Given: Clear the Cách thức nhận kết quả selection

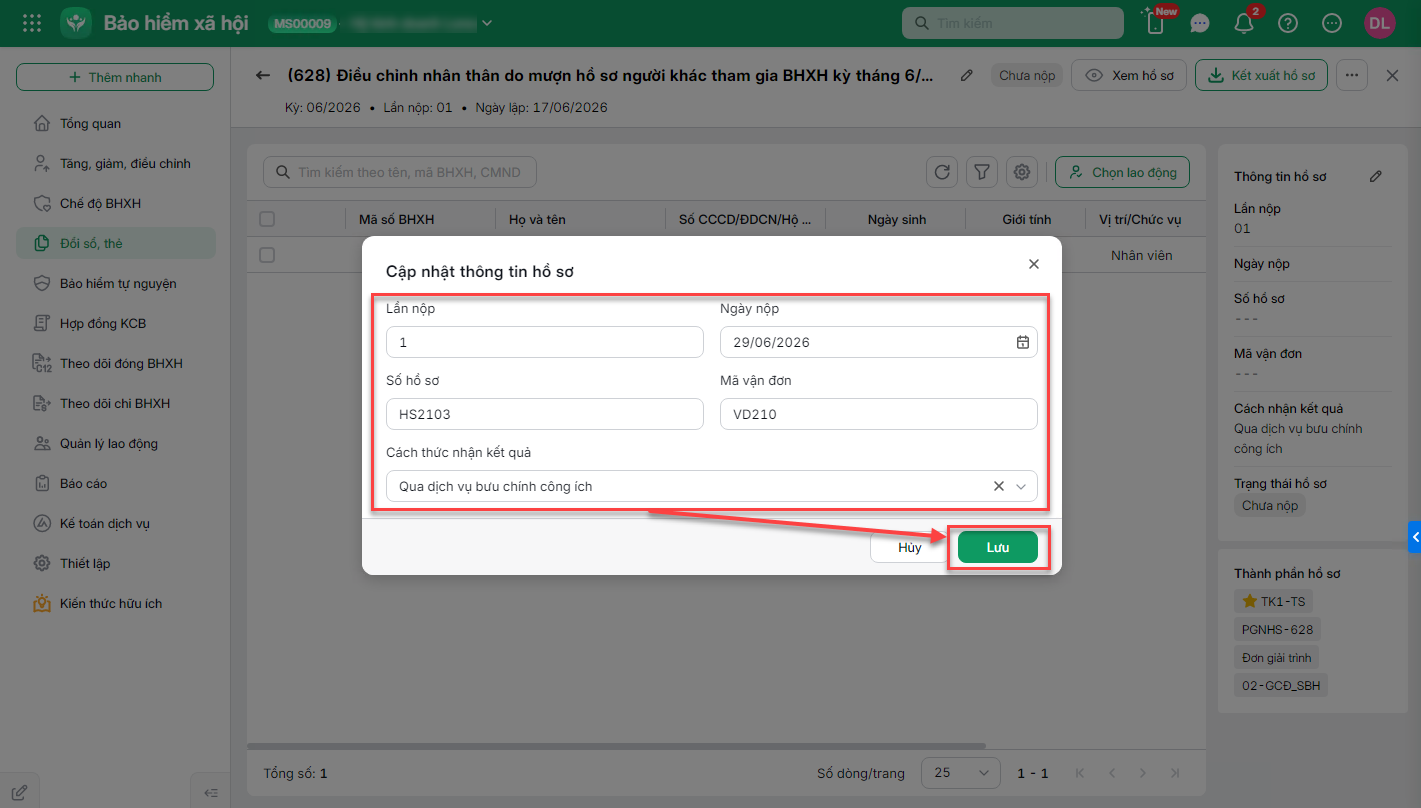Looking at the screenshot, I should click(x=999, y=486).
